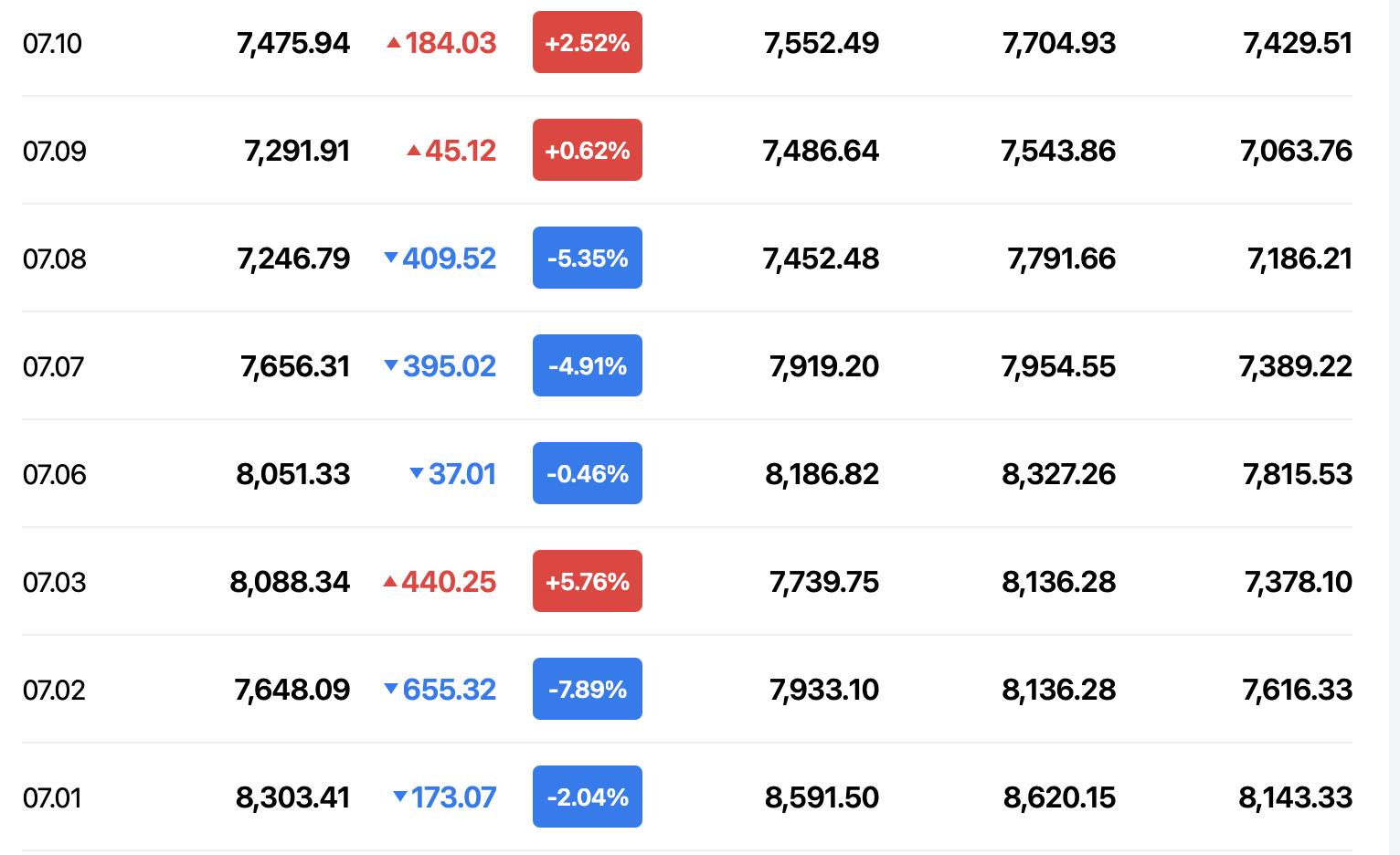Click the blue down-arrow beside 173.07
The image size is (1400, 855).
(399, 797)
